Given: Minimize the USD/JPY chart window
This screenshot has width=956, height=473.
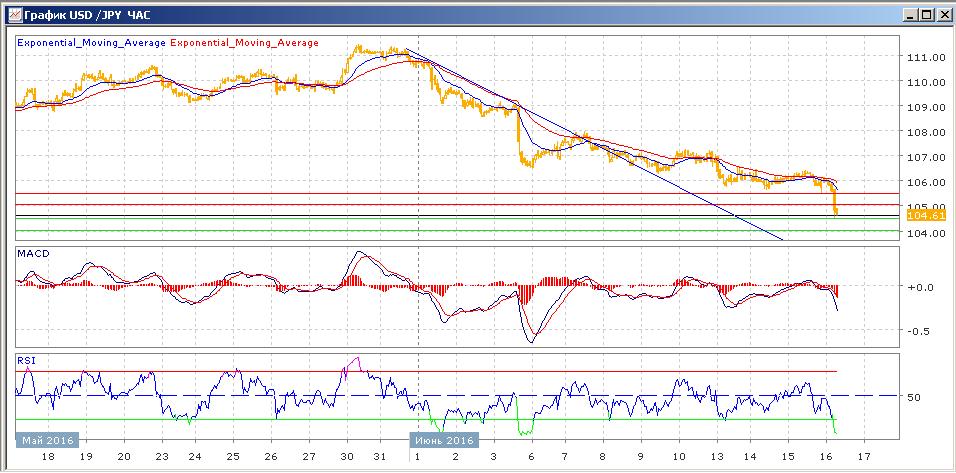Looking at the screenshot, I should point(908,15).
